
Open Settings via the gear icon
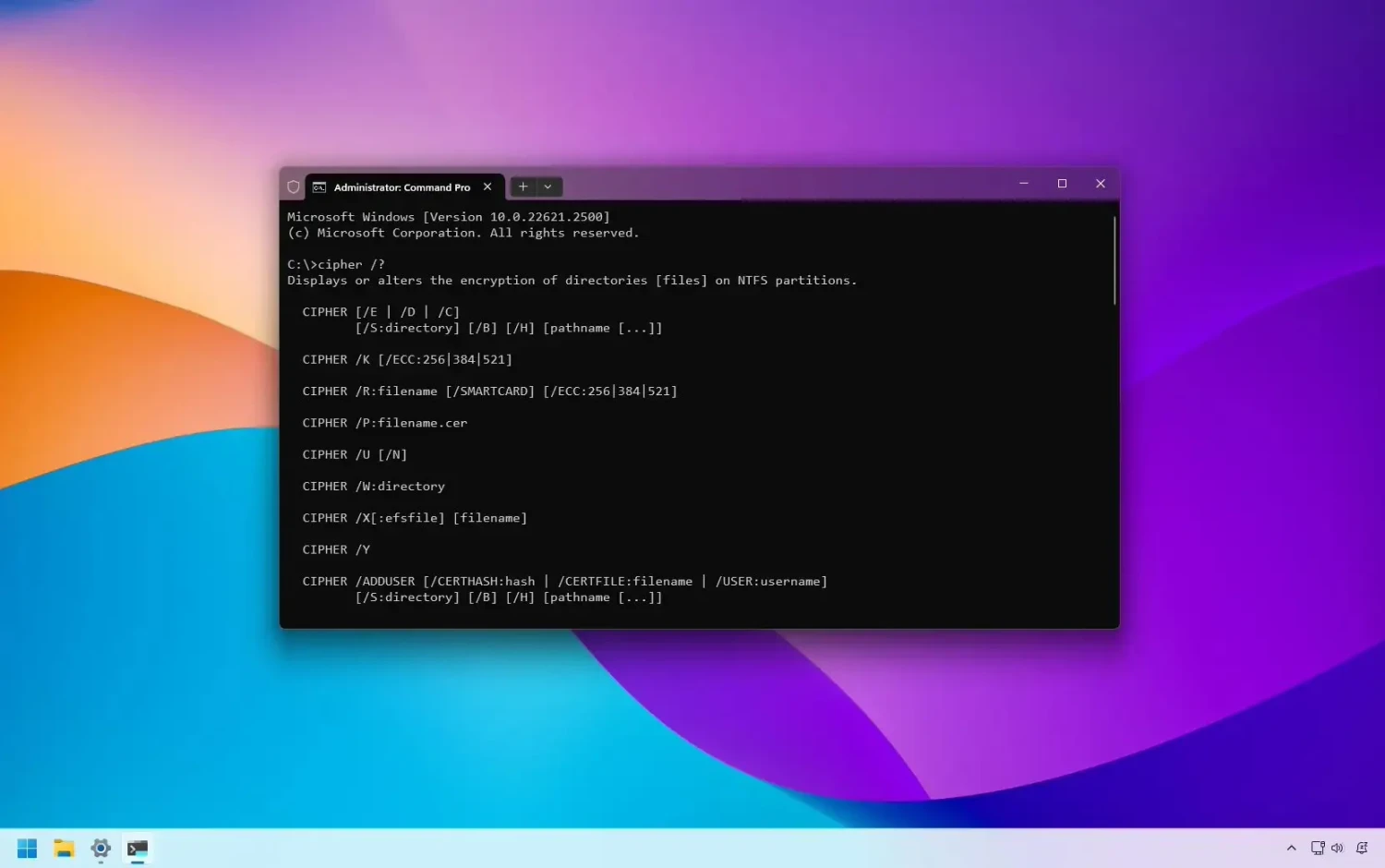point(100,848)
